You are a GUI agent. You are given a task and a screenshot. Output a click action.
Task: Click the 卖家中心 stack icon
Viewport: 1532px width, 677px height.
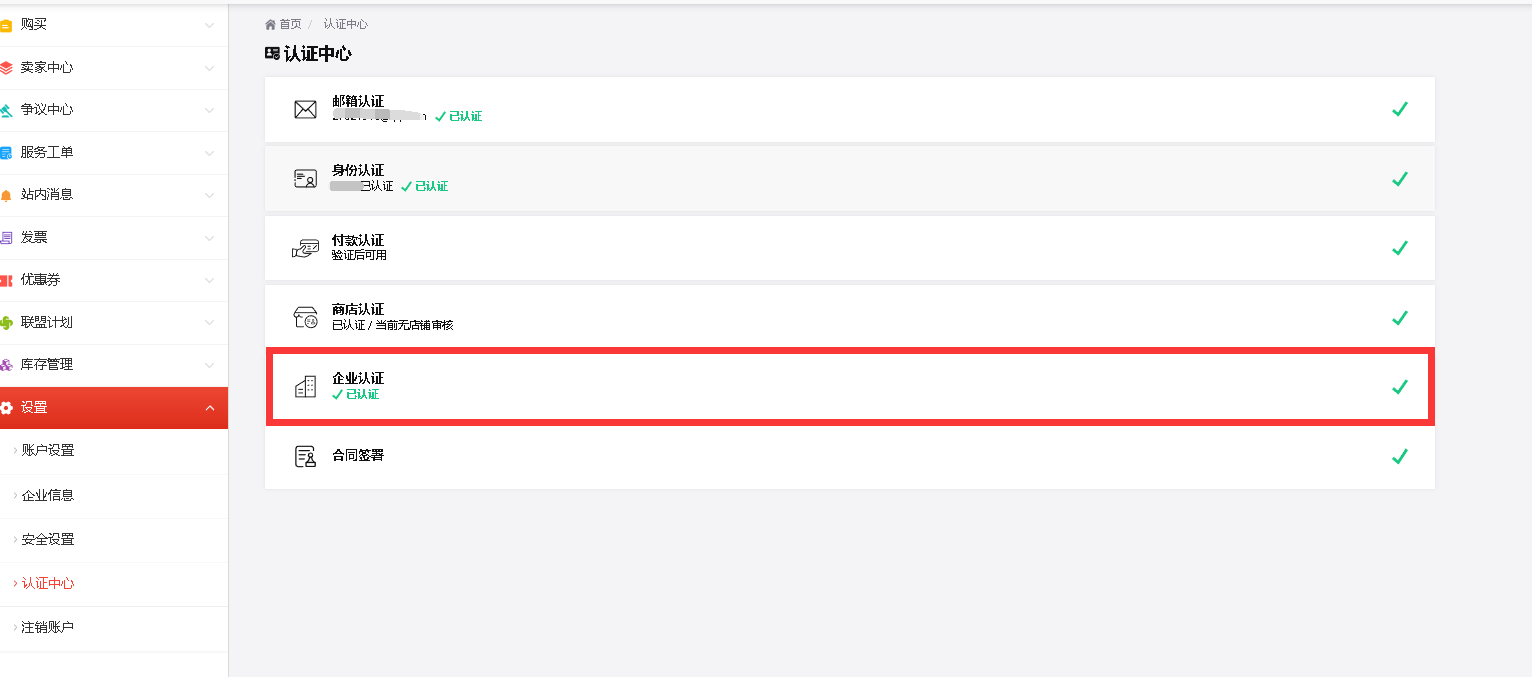6,68
